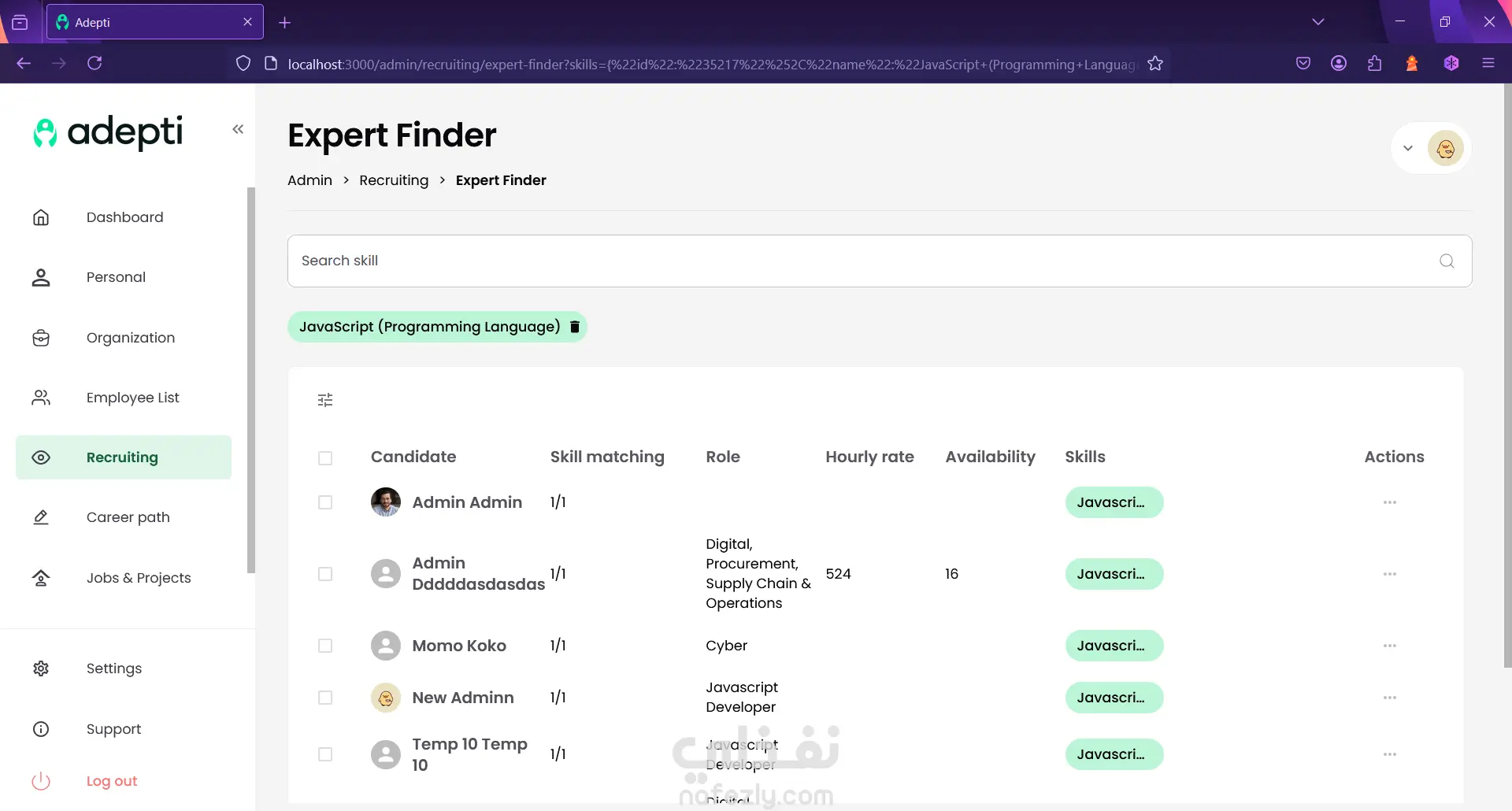Click the Log out power icon
The height and width of the screenshot is (811, 1512).
click(x=41, y=781)
